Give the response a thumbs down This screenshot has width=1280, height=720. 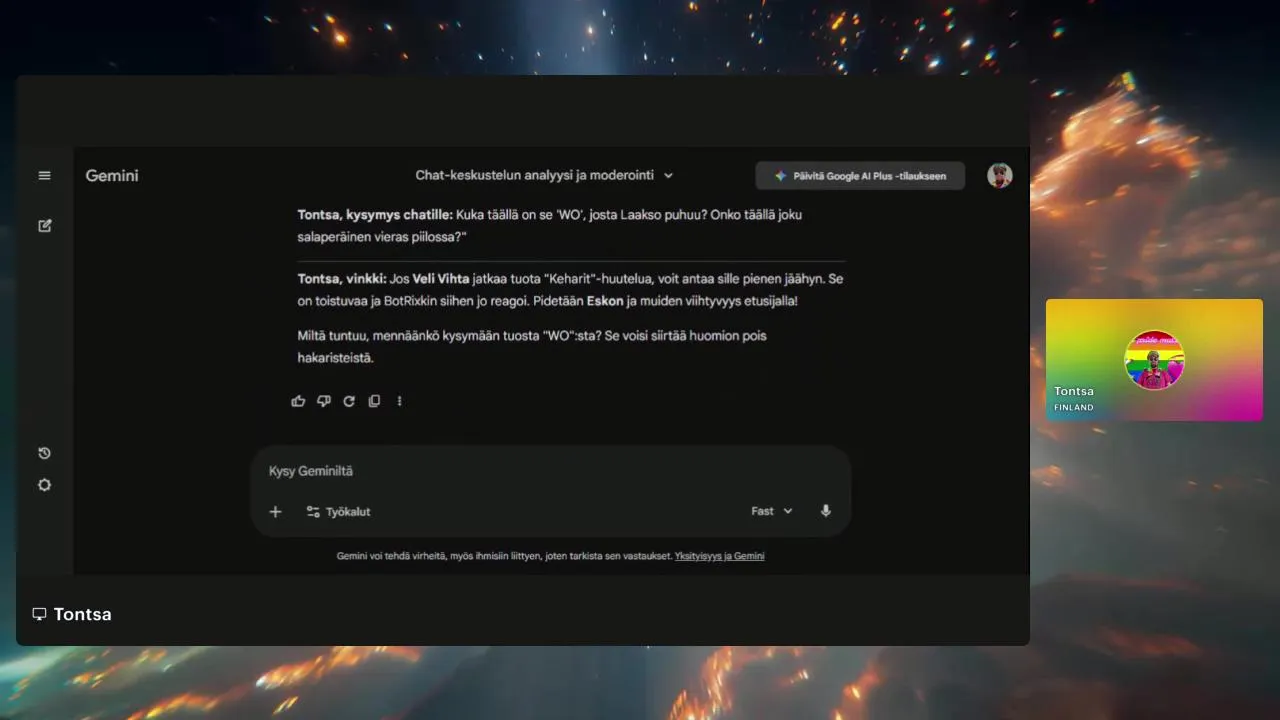pos(323,401)
